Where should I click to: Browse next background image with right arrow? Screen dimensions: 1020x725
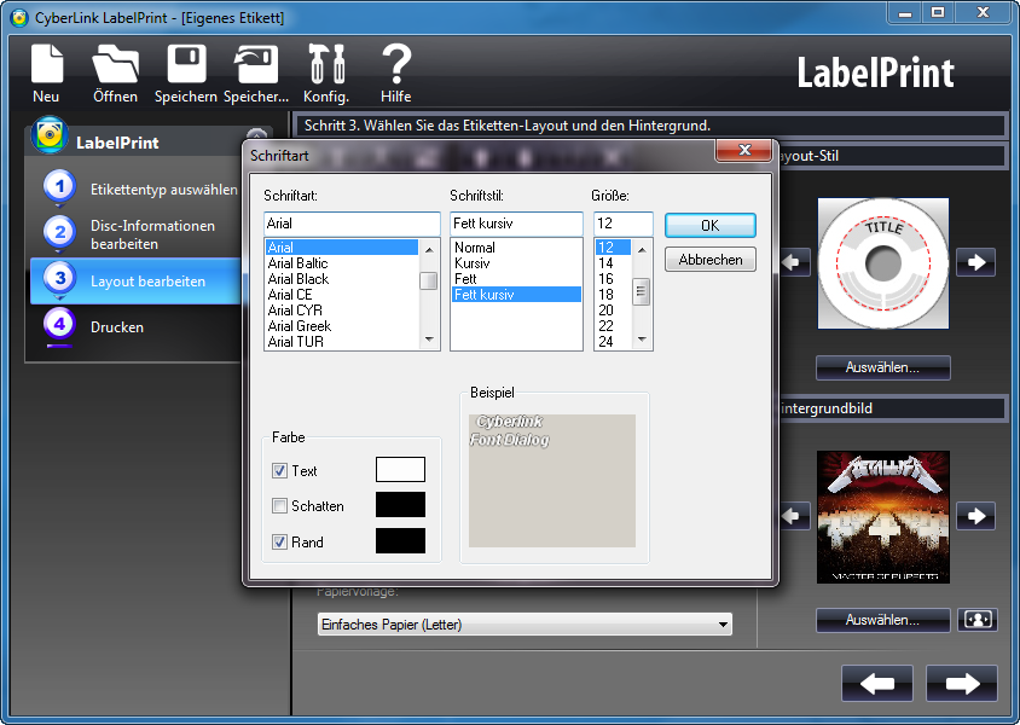pos(975,515)
